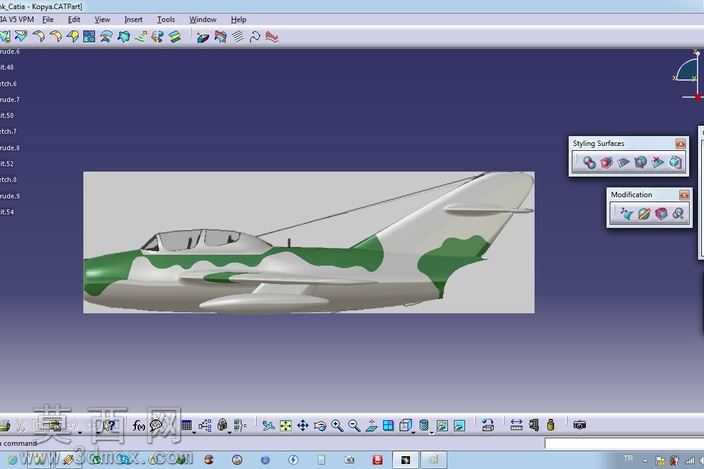704x469 pixels.
Task: Click the yellow-green kite-shaped surface icon
Action: point(72,36)
